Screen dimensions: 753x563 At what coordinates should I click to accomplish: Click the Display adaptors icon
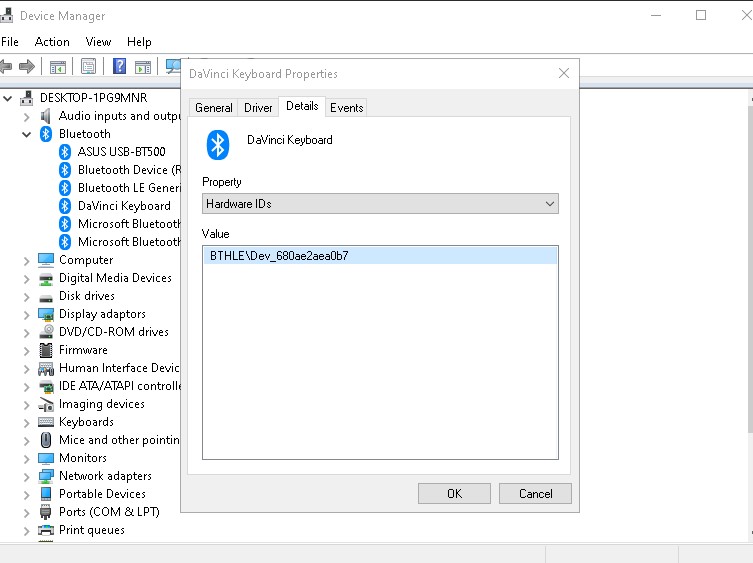pos(46,315)
